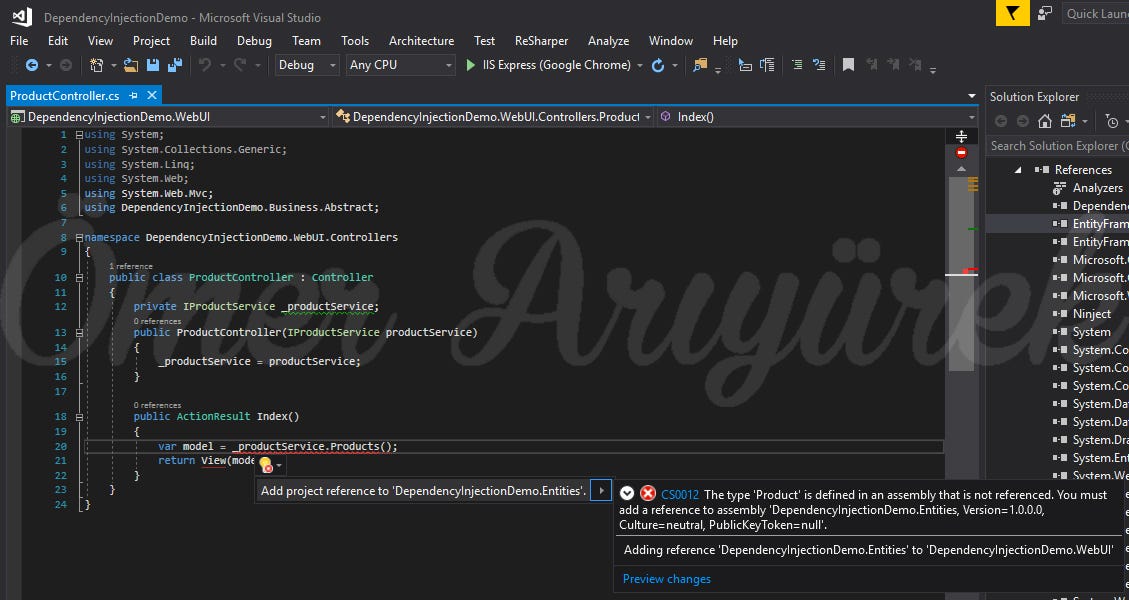Collapse the References tree node
This screenshot has height=600, width=1129.
[x=1018, y=170]
